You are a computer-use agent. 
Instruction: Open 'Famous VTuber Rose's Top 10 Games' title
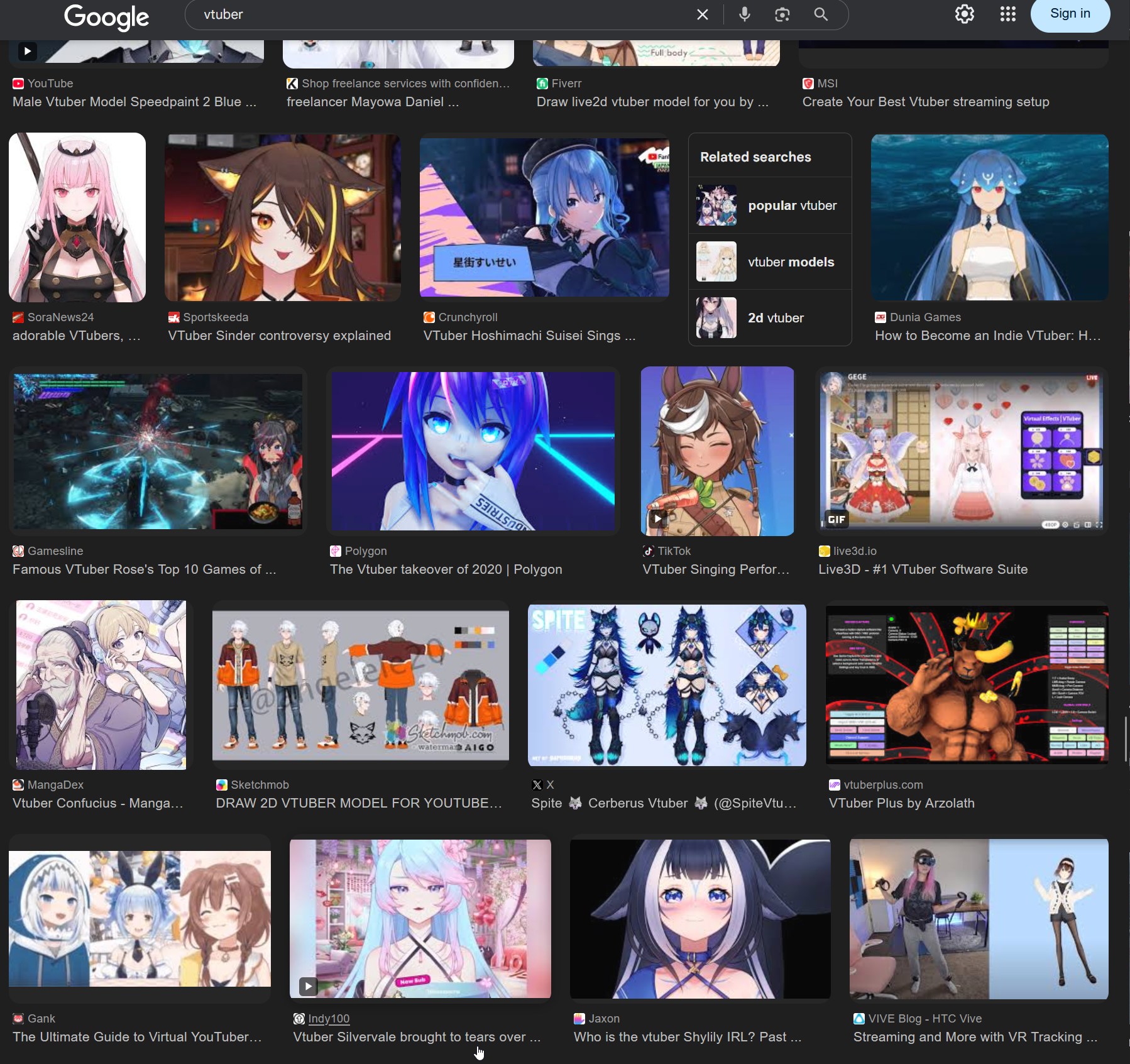[145, 569]
